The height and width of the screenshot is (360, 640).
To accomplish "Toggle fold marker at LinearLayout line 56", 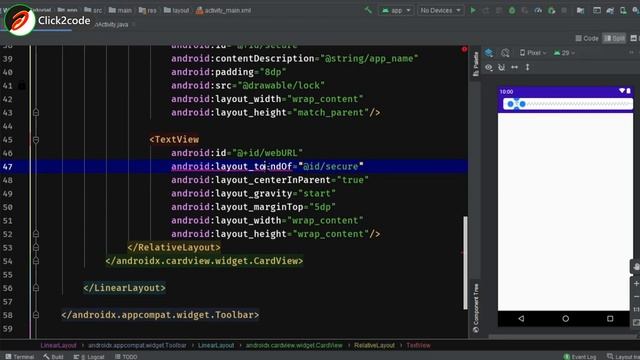I will point(36,288).
